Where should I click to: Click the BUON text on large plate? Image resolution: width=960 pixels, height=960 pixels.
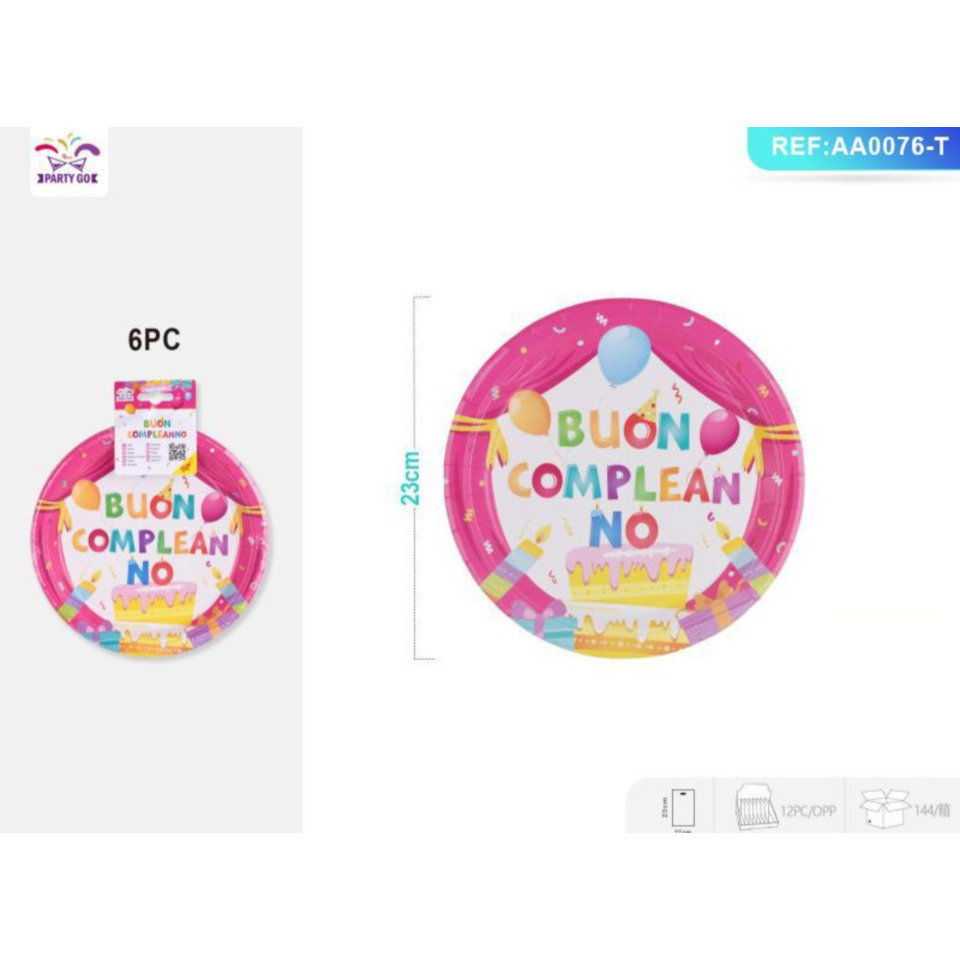[x=623, y=430]
